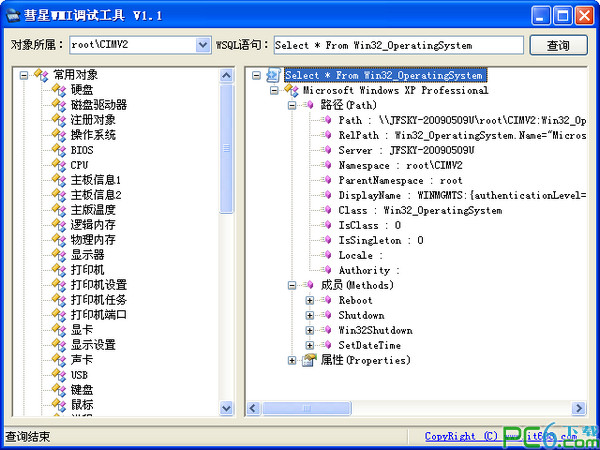Click left arrow of result horizontal scrollbar

253,408
